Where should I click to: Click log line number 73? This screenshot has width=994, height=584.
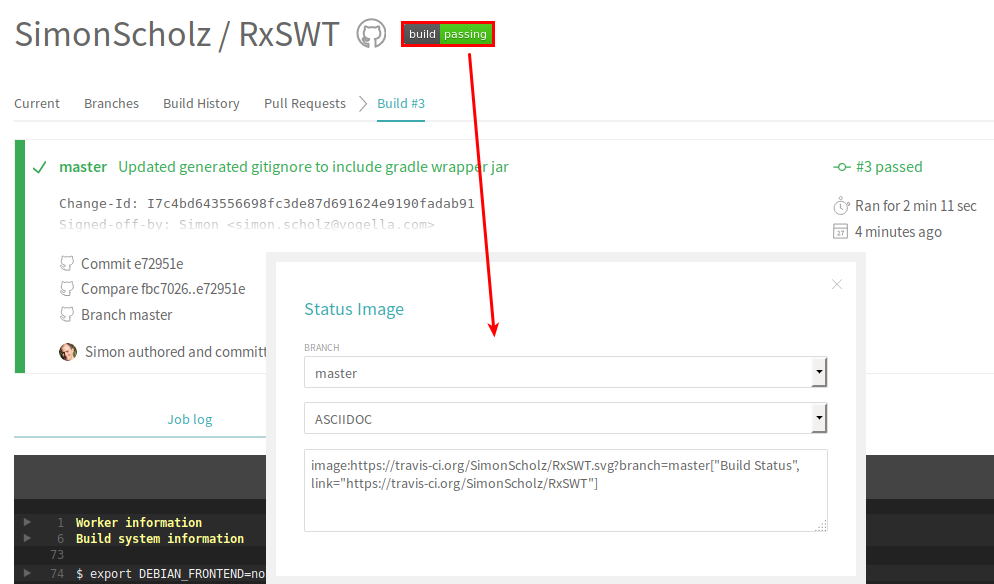point(57,555)
